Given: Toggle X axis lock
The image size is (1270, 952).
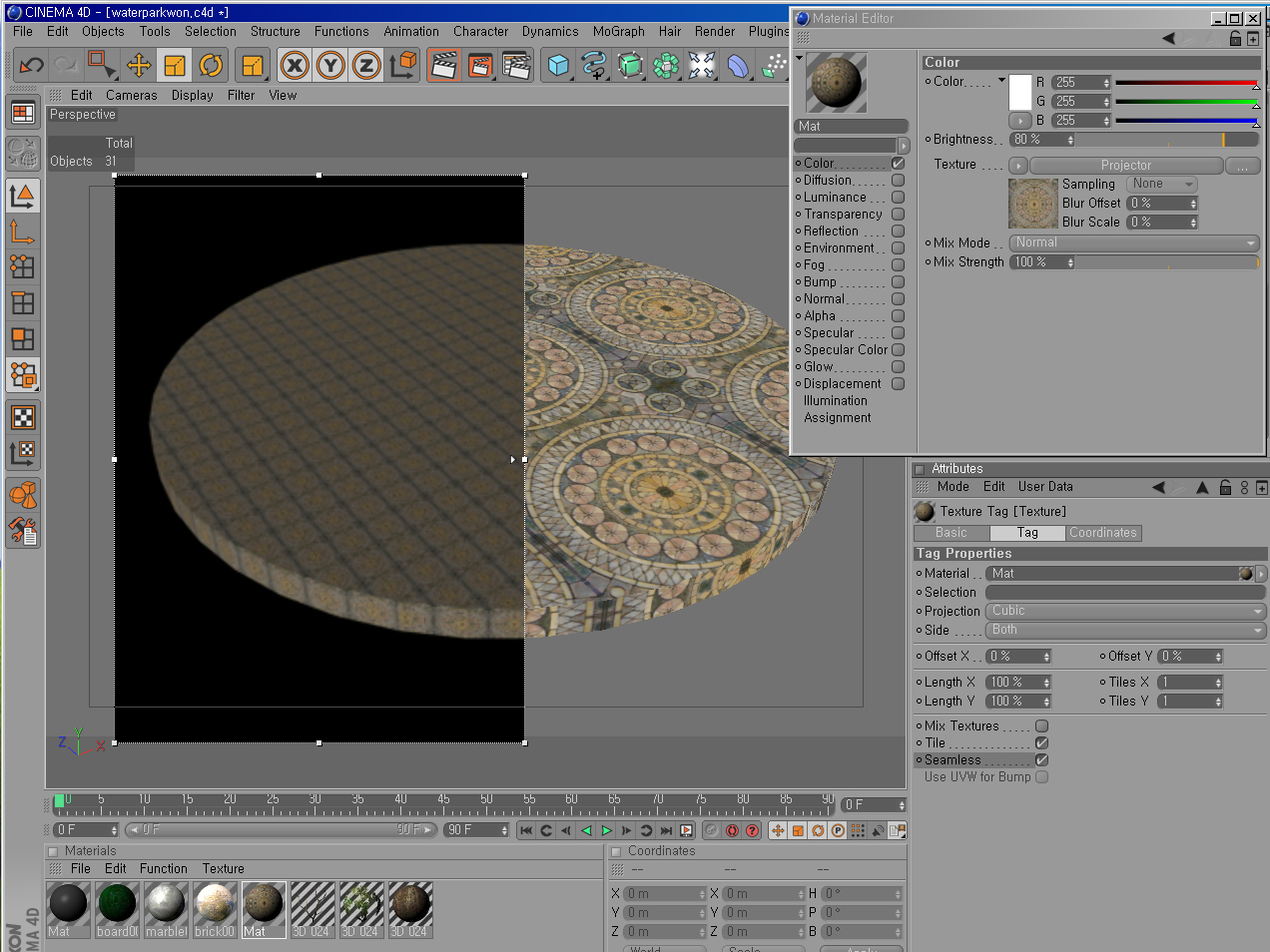Looking at the screenshot, I should point(295,66).
